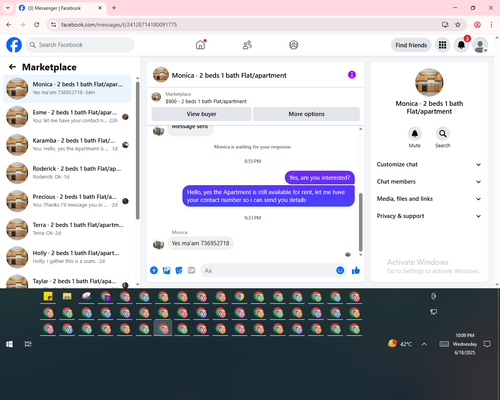Open Chrome's three-dot menu
Image resolution: width=500 pixels, height=400 pixels.
[491, 25]
